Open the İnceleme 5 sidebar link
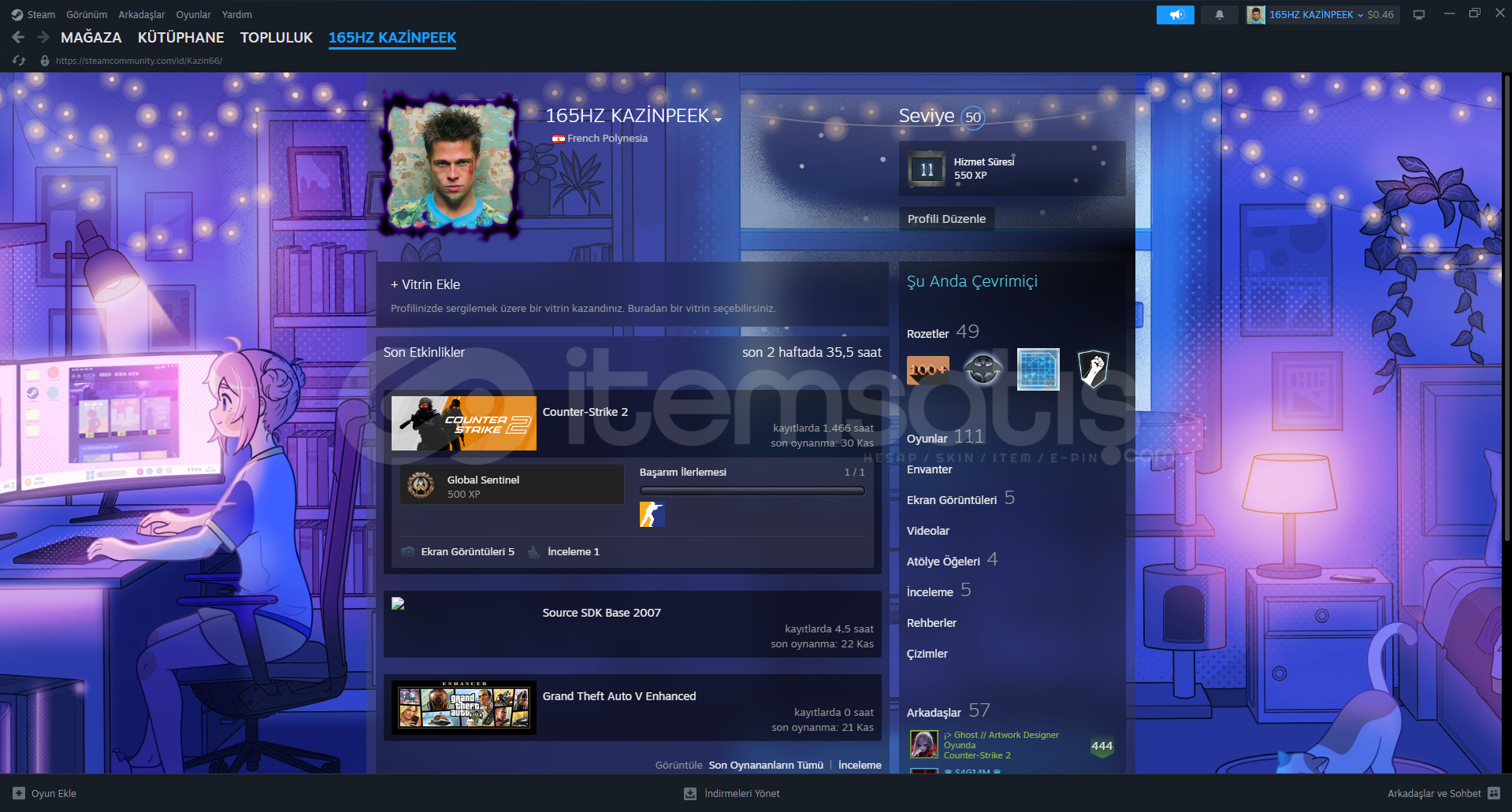This screenshot has height=812, width=1512. (939, 591)
